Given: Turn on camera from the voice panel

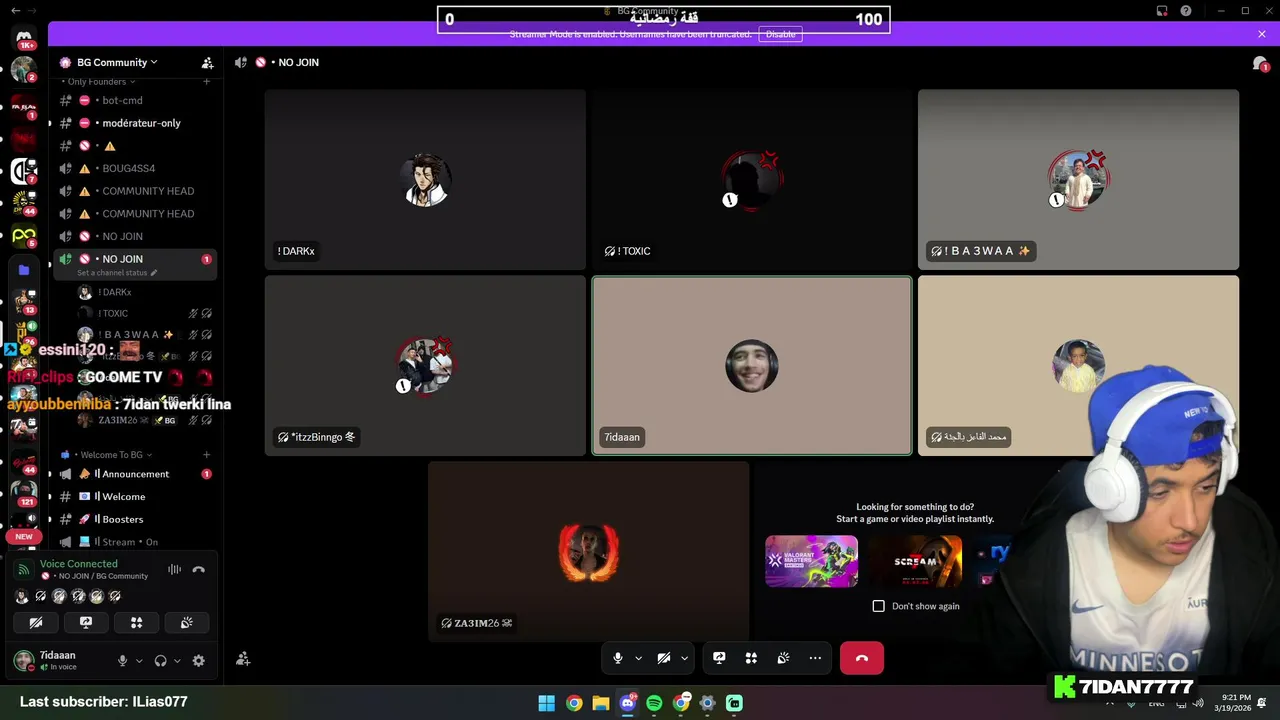Looking at the screenshot, I should [x=36, y=622].
